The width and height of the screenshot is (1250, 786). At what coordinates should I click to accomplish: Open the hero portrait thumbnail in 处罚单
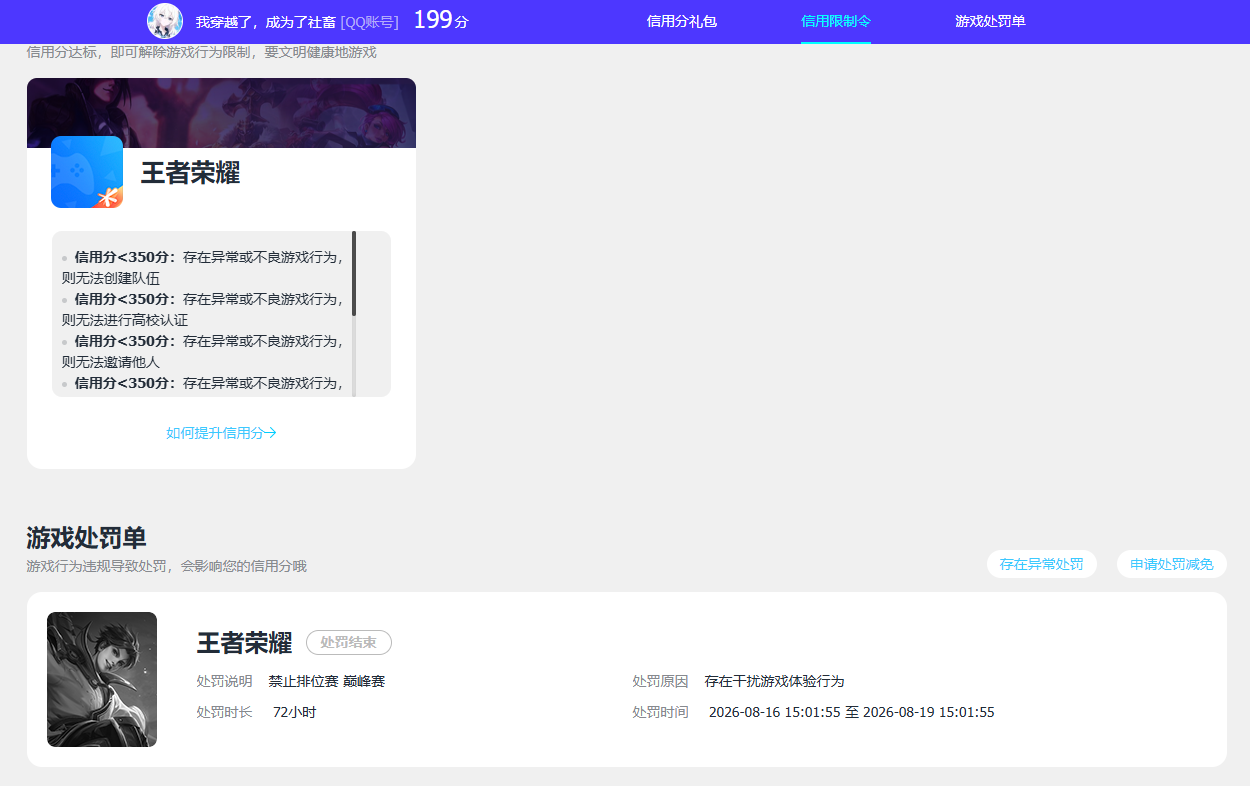point(102,679)
